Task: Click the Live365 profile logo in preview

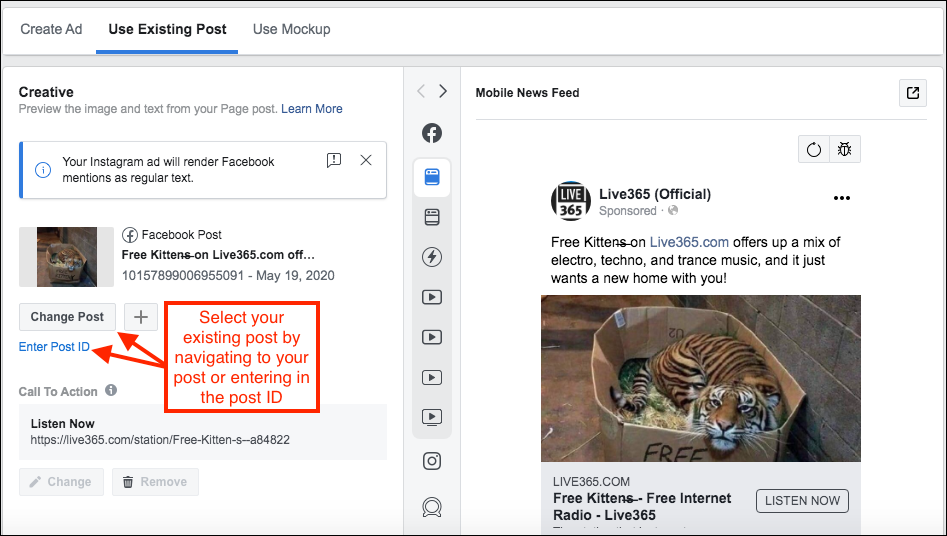Action: (x=571, y=201)
